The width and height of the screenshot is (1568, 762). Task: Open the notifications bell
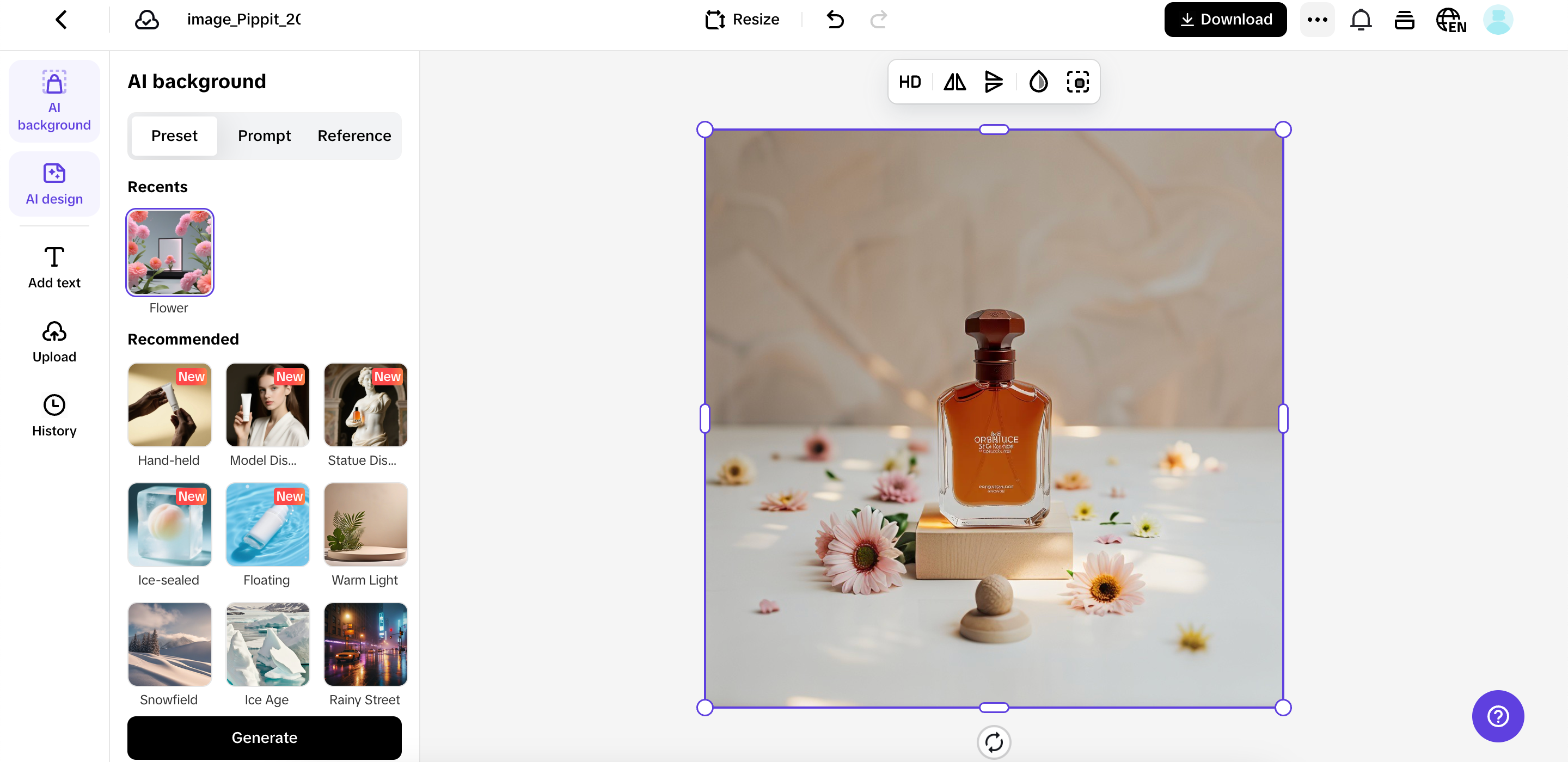point(1361,20)
